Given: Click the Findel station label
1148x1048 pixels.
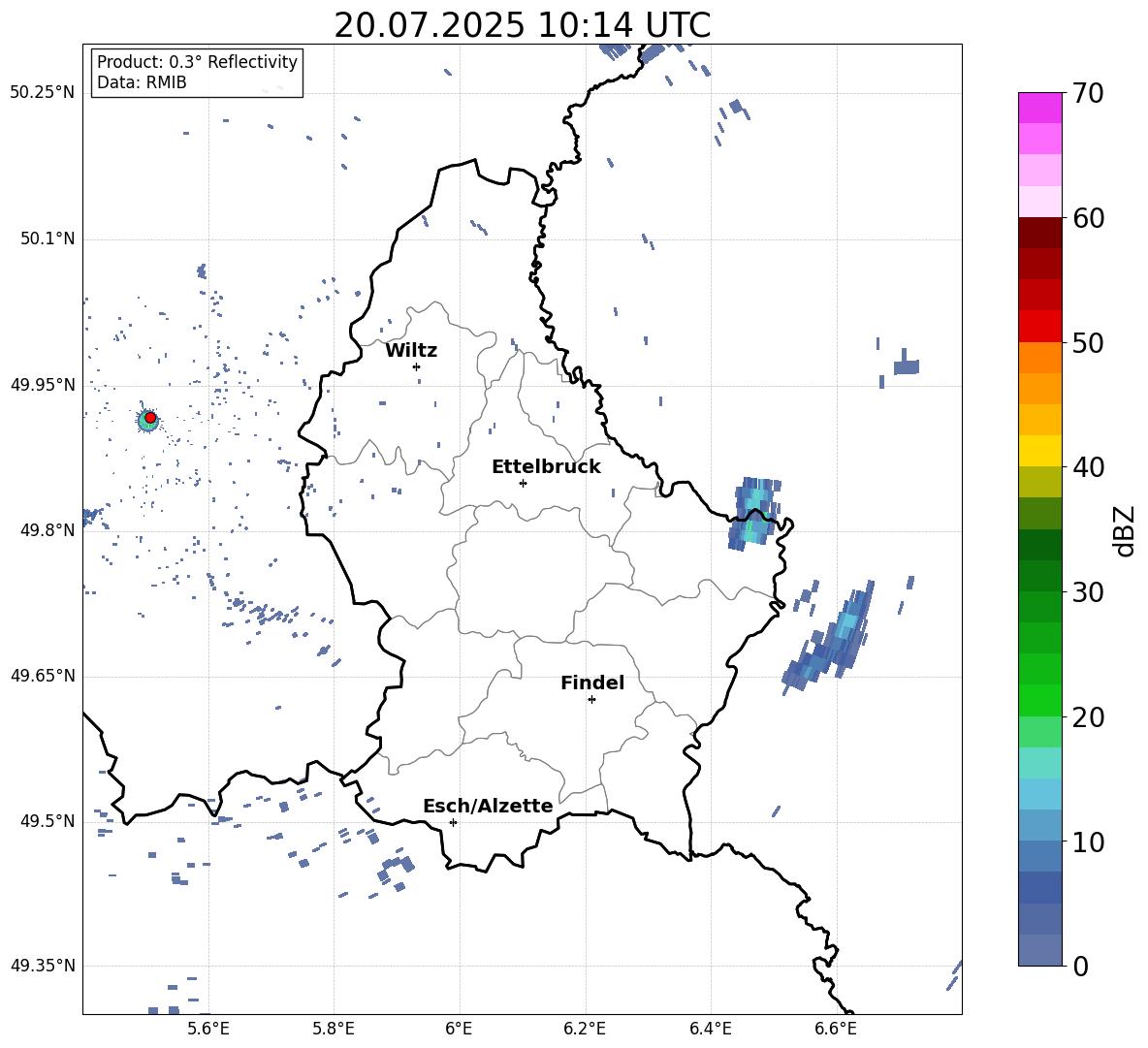Looking at the screenshot, I should (x=592, y=683).
